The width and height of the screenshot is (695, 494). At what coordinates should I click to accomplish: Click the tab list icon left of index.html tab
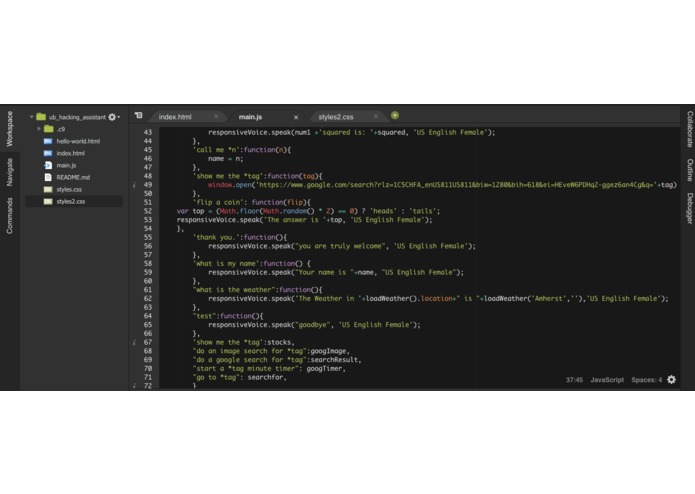click(138, 115)
